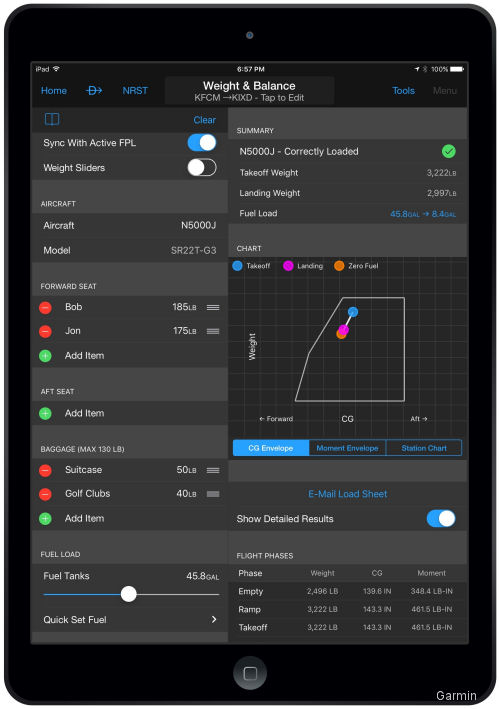This screenshot has width=500, height=709.
Task: Tap the Model SR22T-G3 row
Action: click(x=130, y=250)
